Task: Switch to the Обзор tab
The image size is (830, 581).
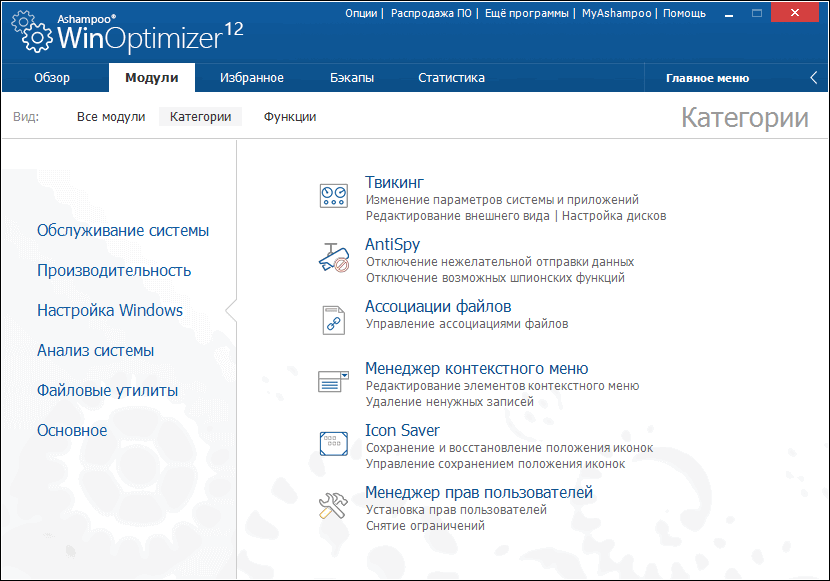Action: 52,78
